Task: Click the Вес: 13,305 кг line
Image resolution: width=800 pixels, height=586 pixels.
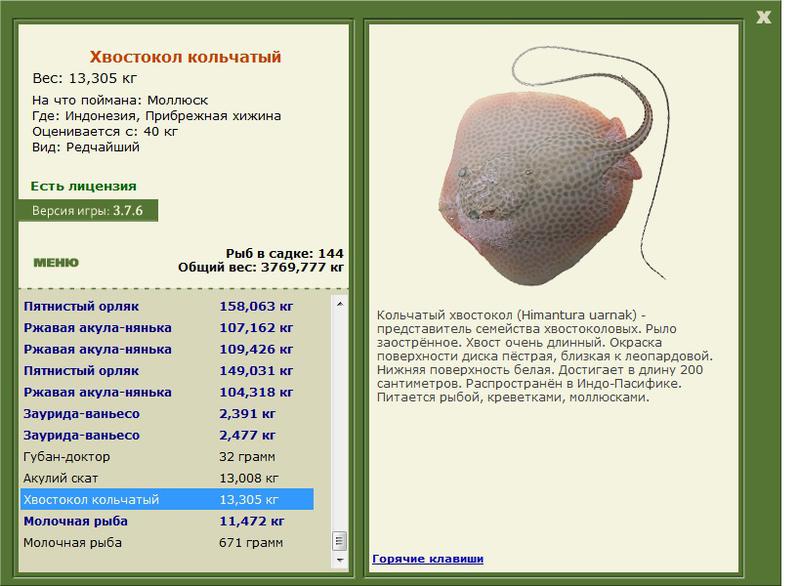Action: coord(85,79)
